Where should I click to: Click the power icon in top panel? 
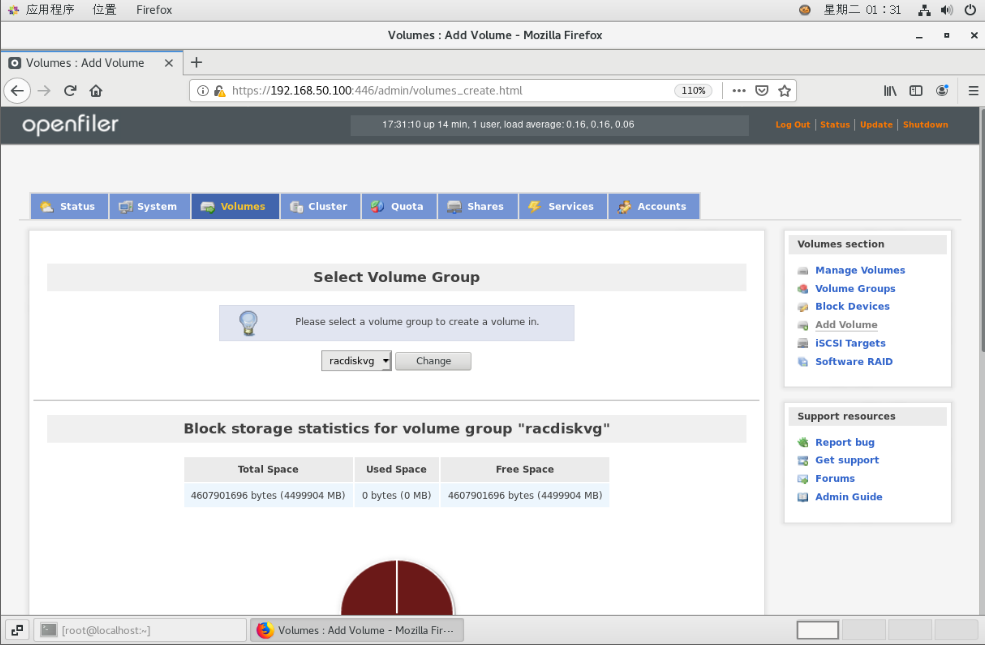970,10
